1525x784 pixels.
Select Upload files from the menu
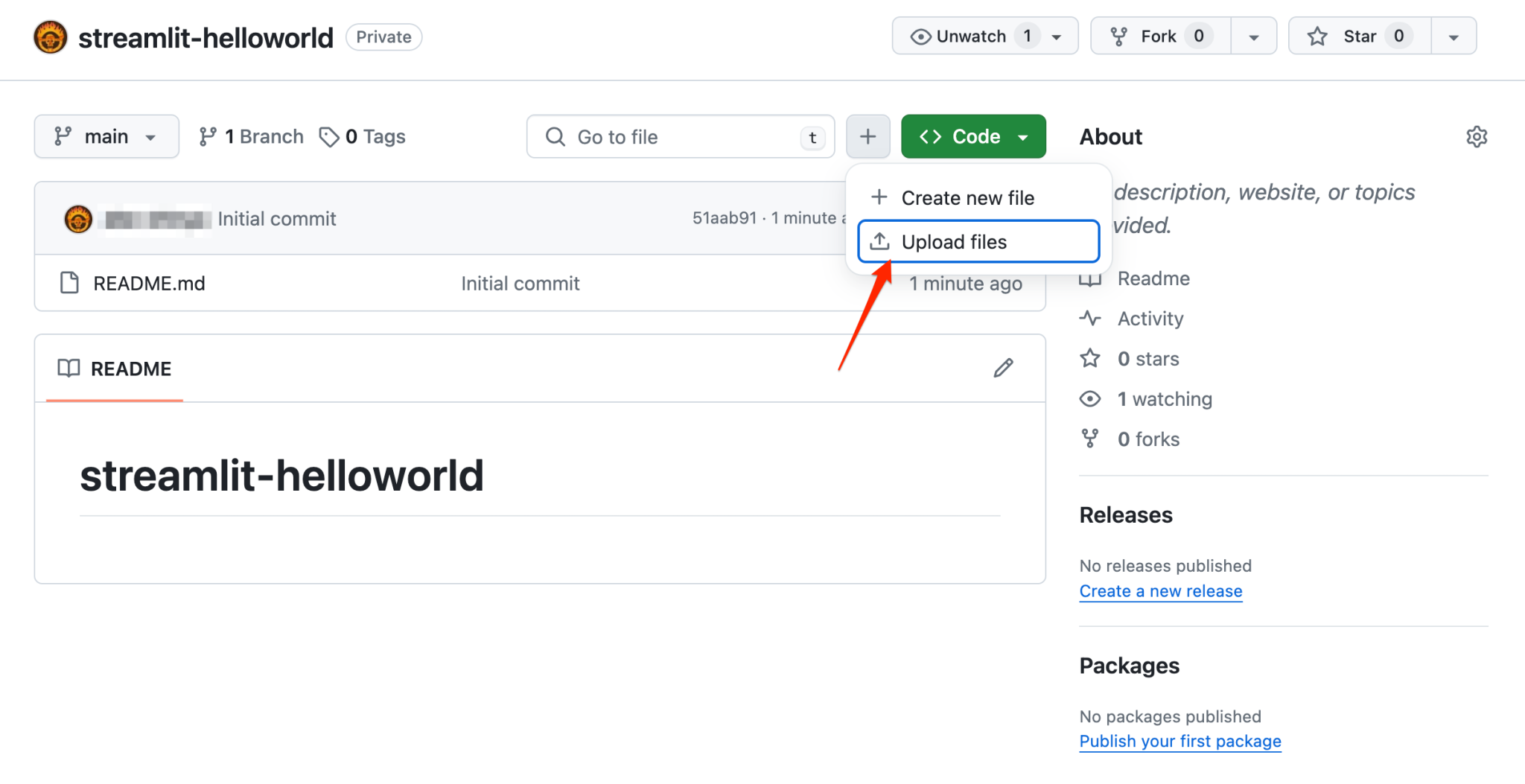(978, 242)
